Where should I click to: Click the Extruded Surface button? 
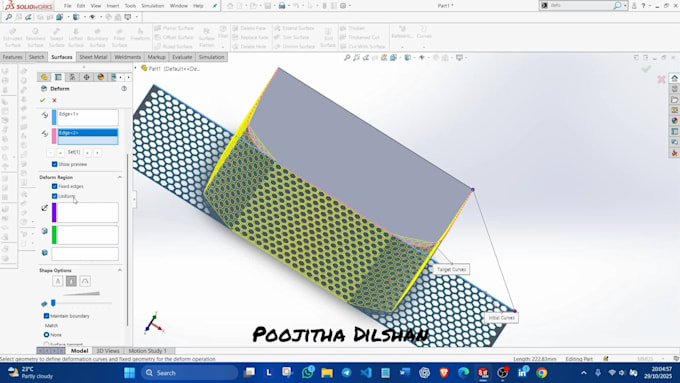click(x=13, y=37)
